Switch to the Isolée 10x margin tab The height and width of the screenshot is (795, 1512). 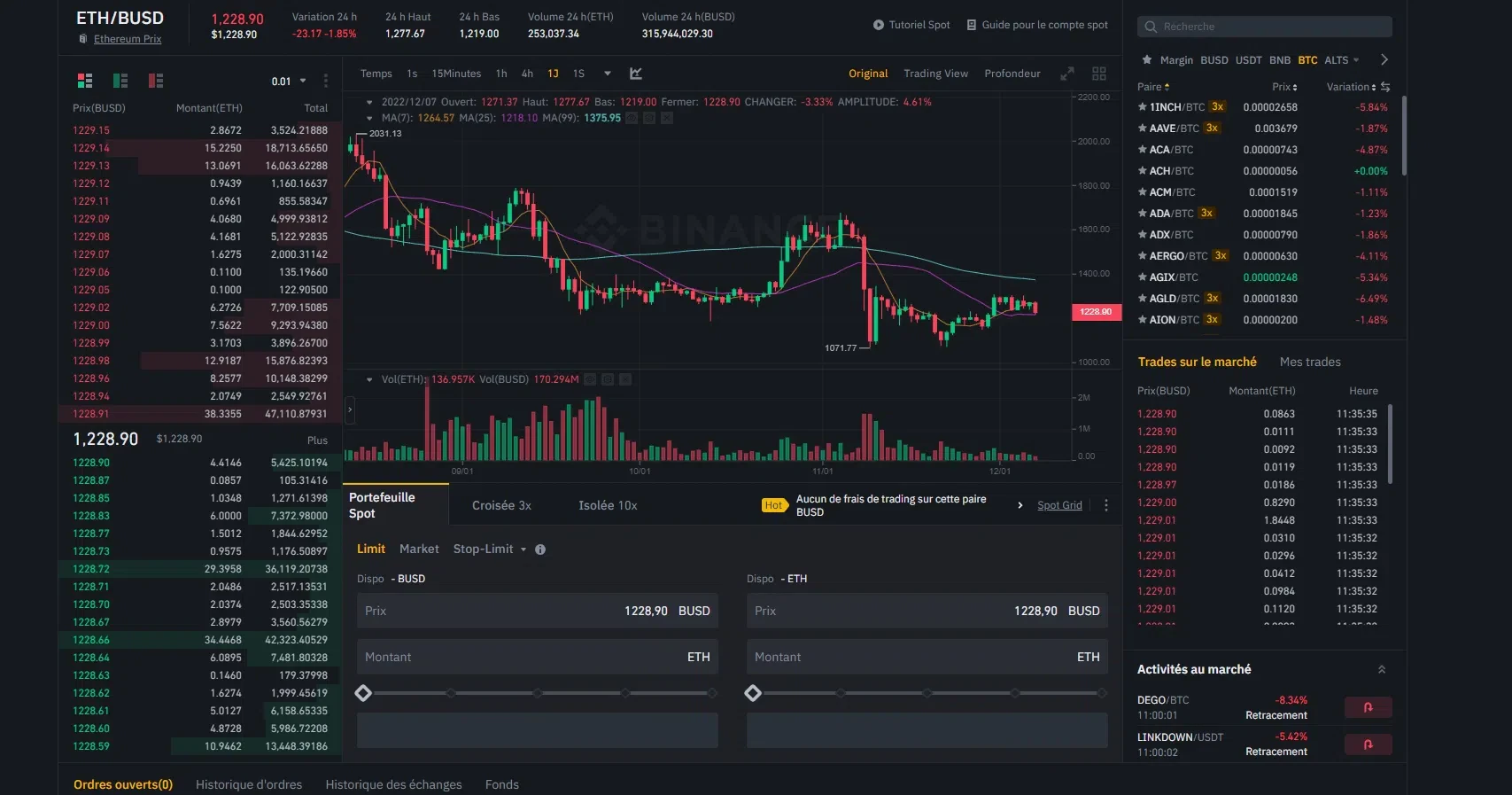[x=608, y=505]
